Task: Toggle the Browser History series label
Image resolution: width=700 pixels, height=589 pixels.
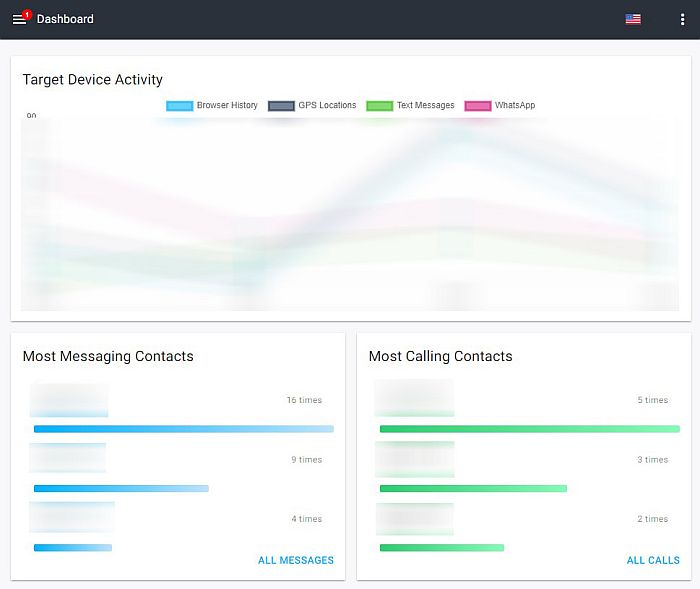Action: (227, 106)
